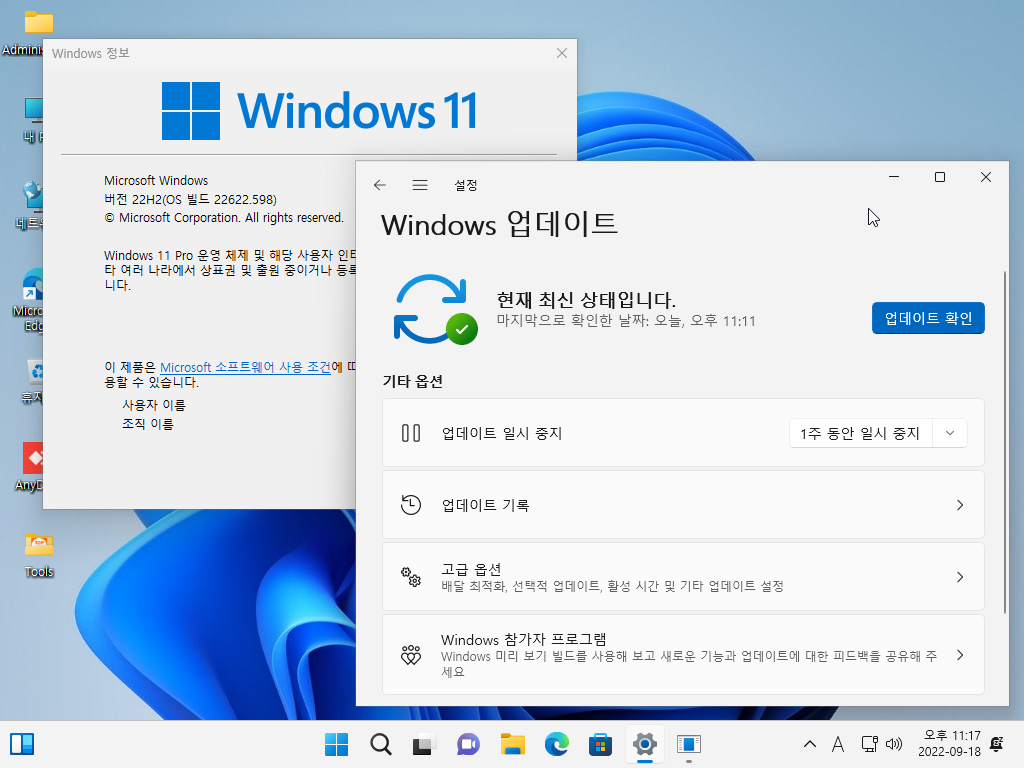Open the 1주 동안 일시 중지 dropdown
Image resolution: width=1024 pixels, height=768 pixels.
point(878,433)
